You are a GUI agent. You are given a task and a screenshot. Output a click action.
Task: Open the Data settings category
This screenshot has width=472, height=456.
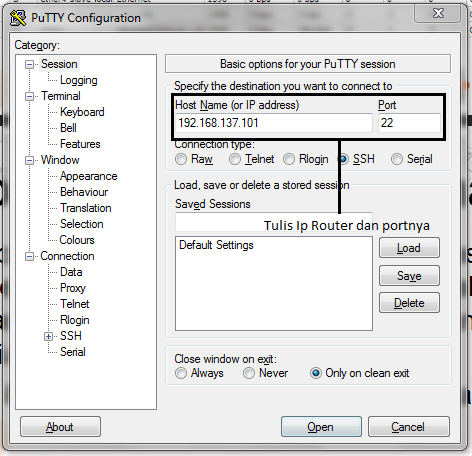pos(71,272)
